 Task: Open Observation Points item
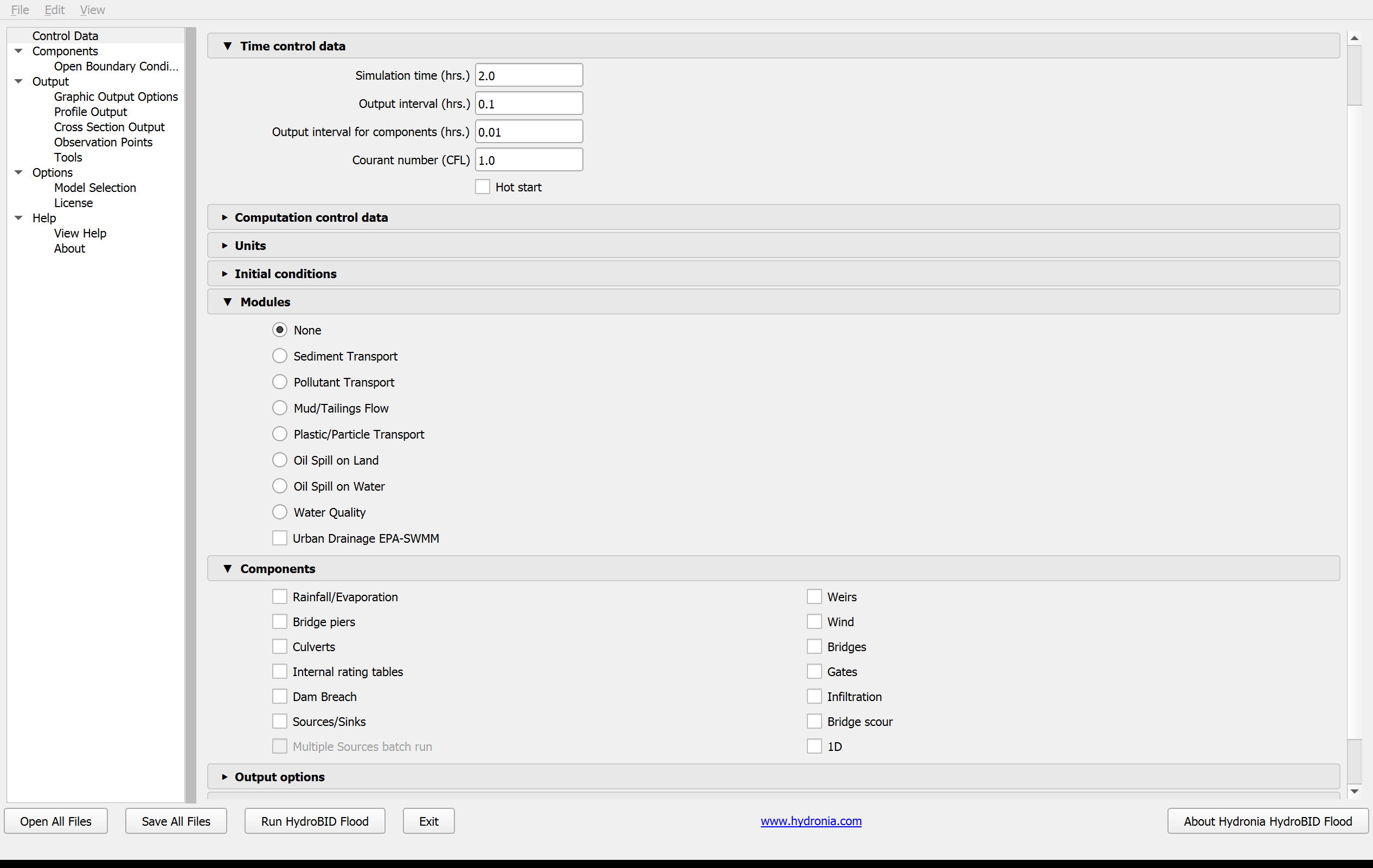(103, 142)
